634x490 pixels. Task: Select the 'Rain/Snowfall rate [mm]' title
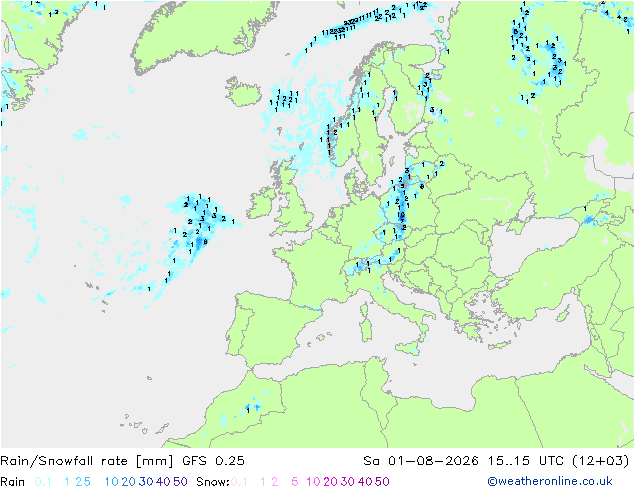point(87,461)
